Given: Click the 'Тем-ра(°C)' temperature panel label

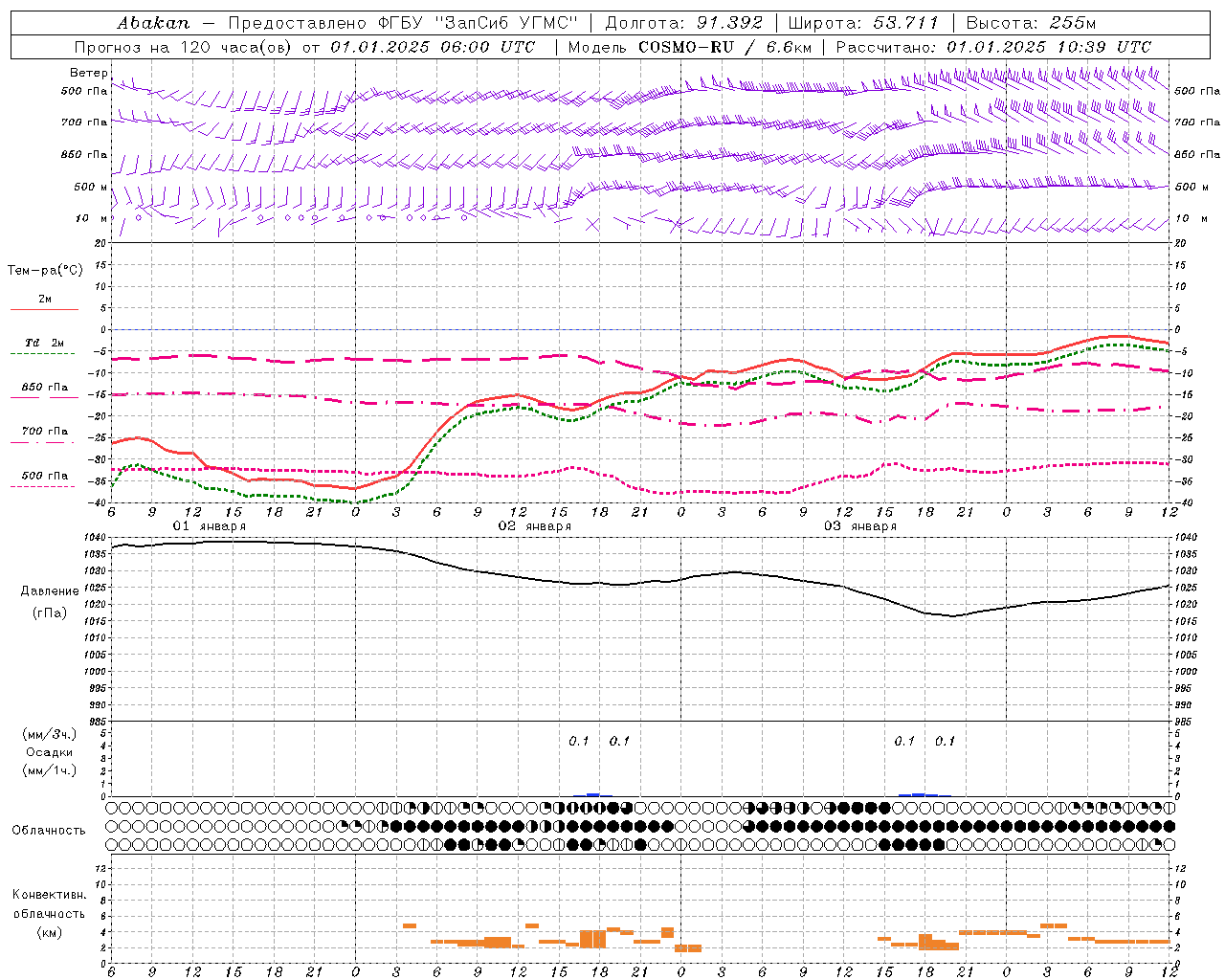Looking at the screenshot, I should [45, 271].
